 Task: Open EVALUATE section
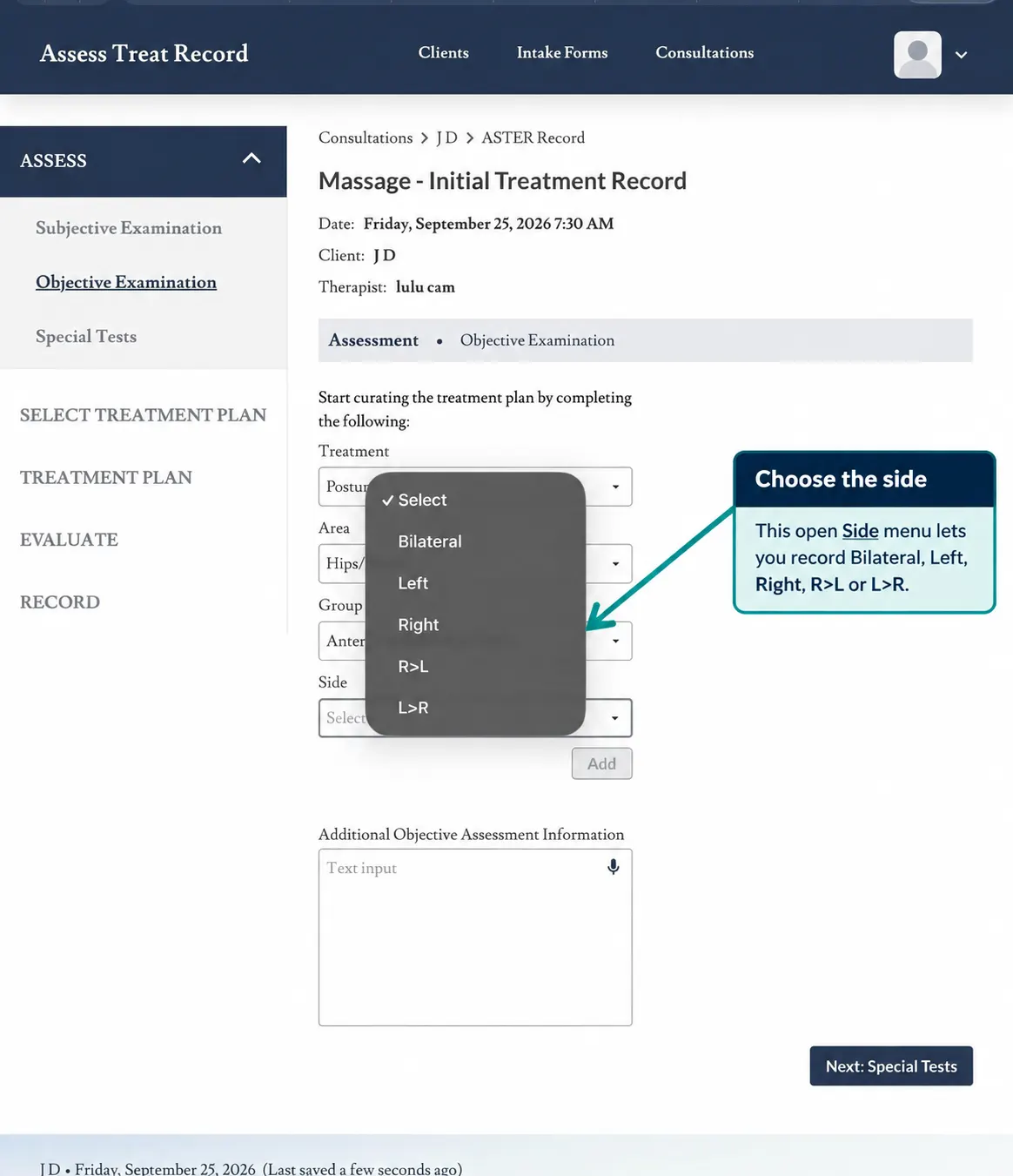coord(69,540)
